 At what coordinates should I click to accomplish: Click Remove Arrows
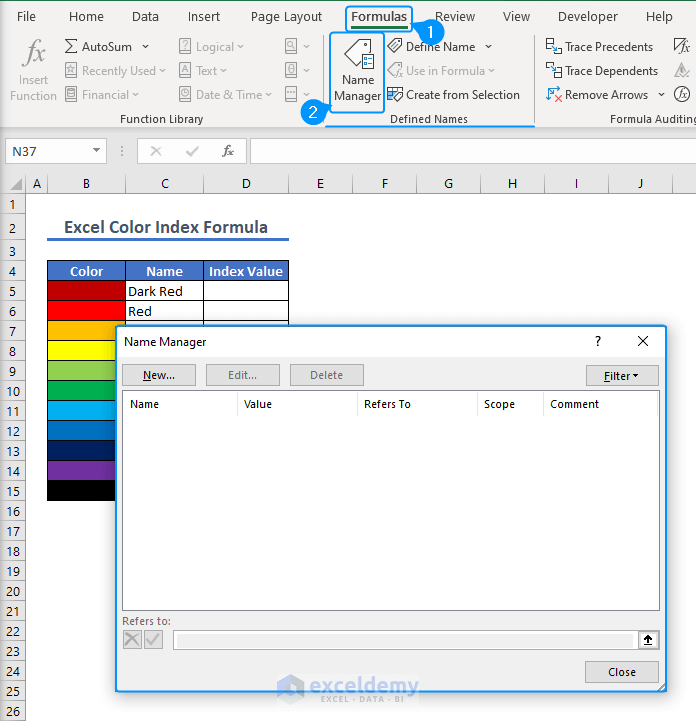pyautogui.click(x=597, y=95)
